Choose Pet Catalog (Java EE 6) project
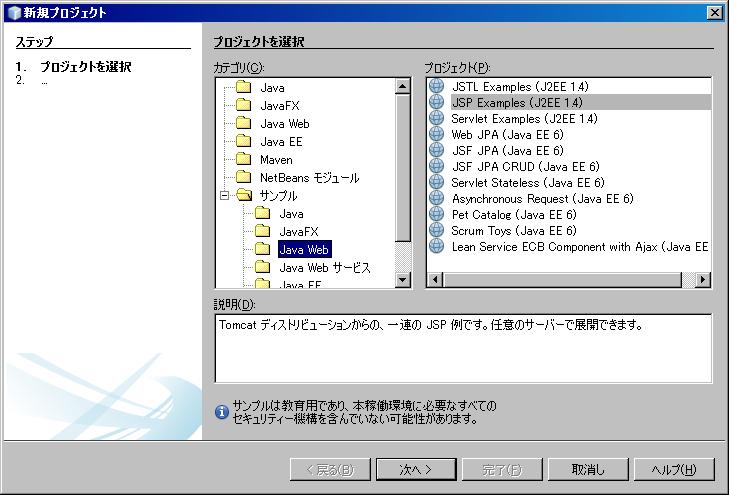 [x=514, y=215]
